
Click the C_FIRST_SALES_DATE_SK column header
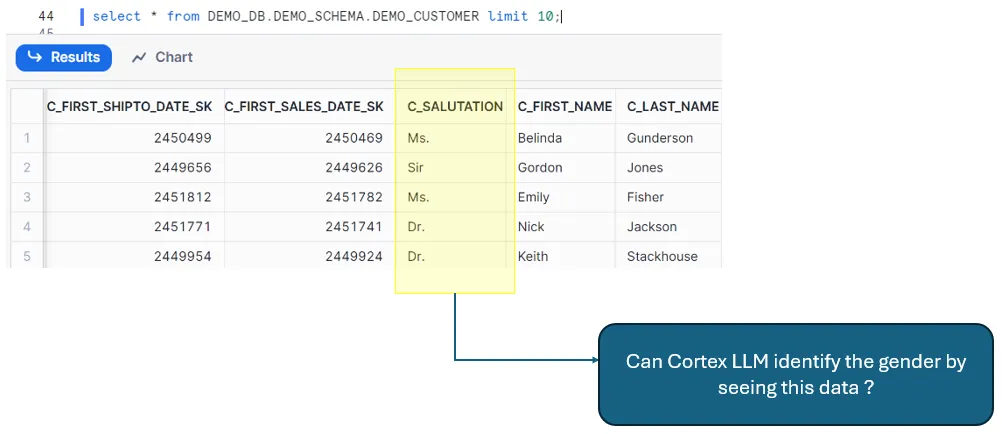pyautogui.click(x=304, y=106)
